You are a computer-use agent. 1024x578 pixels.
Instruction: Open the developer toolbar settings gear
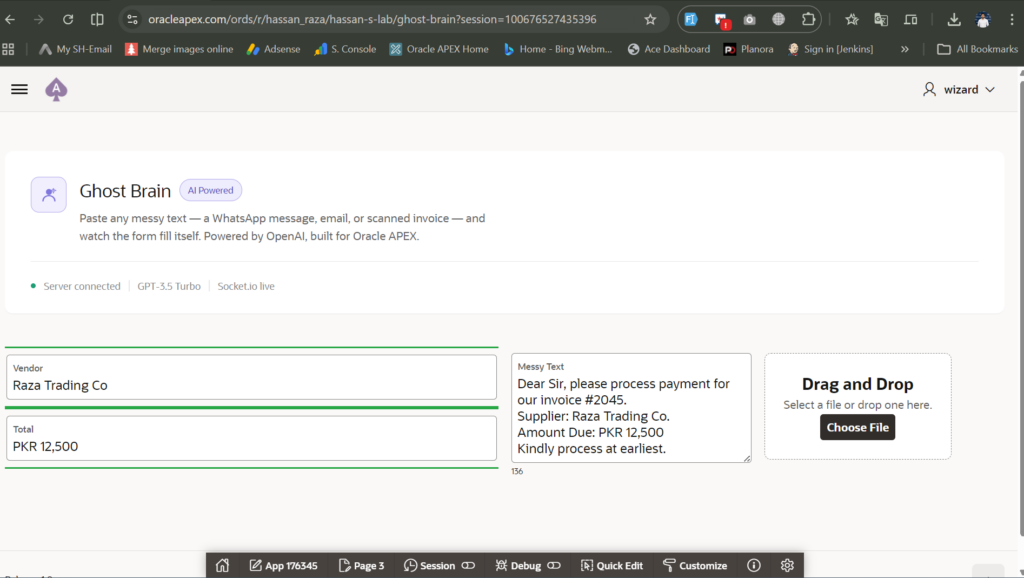click(787, 565)
